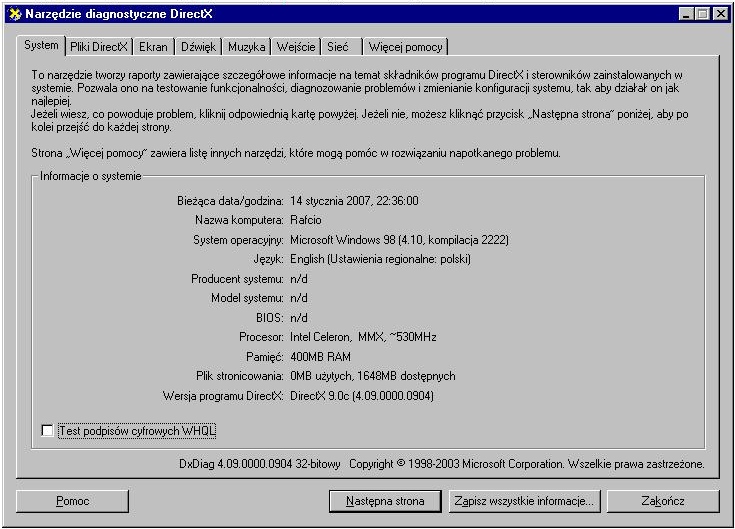The width and height of the screenshot is (735, 529).
Task: Click the 400MB RAM memory value
Action: (320, 357)
